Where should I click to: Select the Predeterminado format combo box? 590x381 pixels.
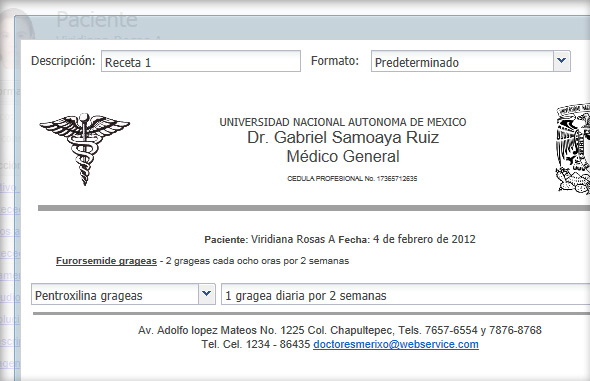click(471, 61)
